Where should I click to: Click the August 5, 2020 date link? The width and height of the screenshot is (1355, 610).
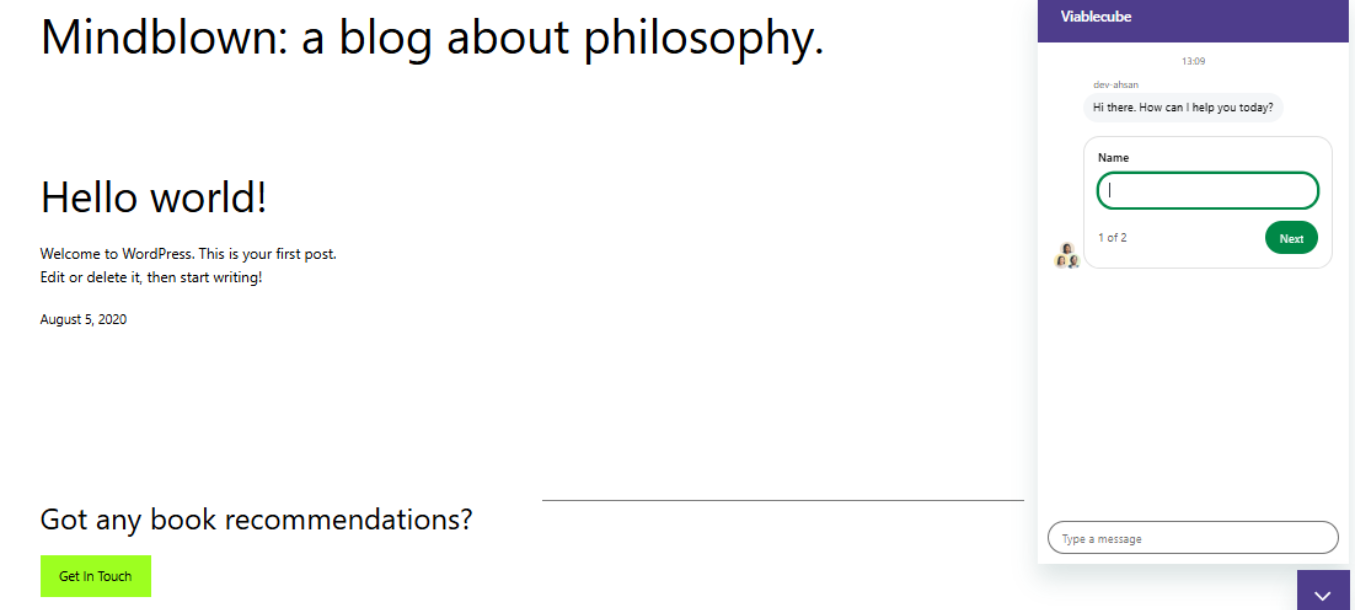click(x=83, y=320)
